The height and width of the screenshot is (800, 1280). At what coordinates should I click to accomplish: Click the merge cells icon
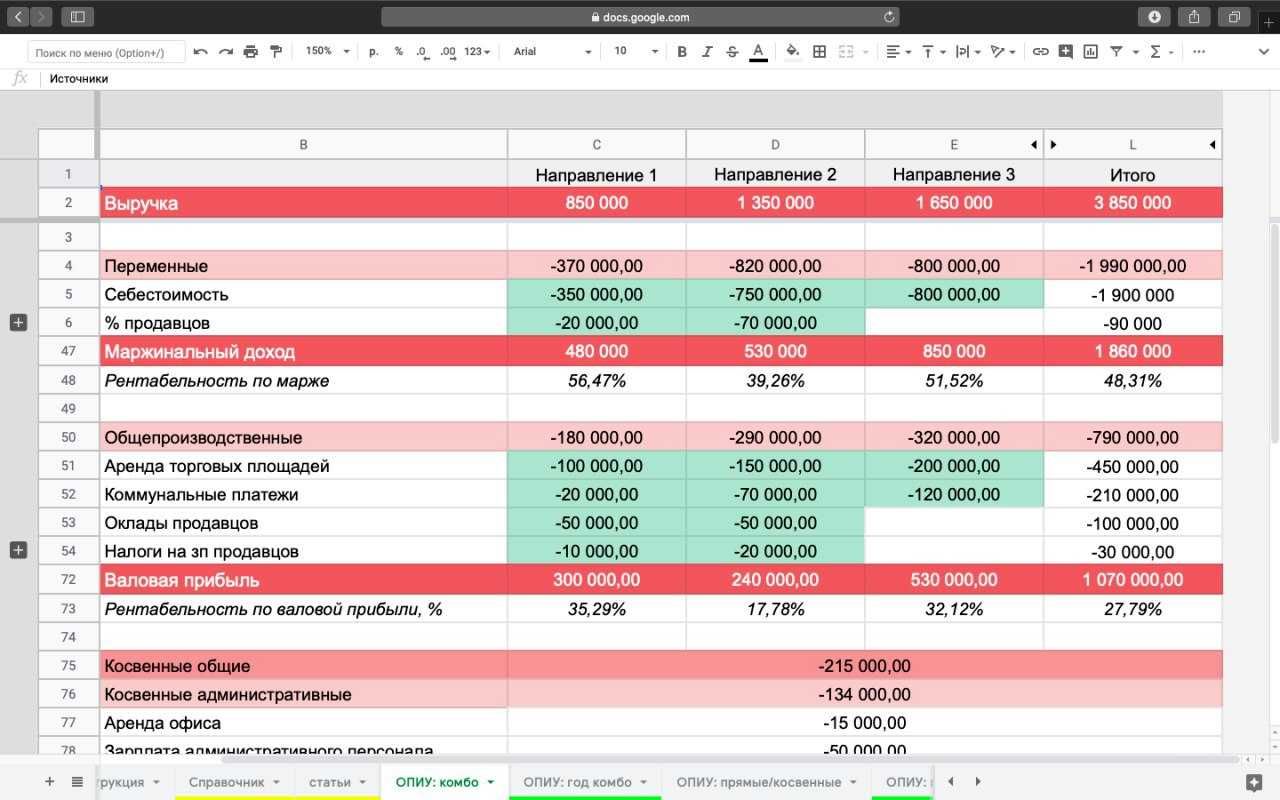click(x=846, y=51)
